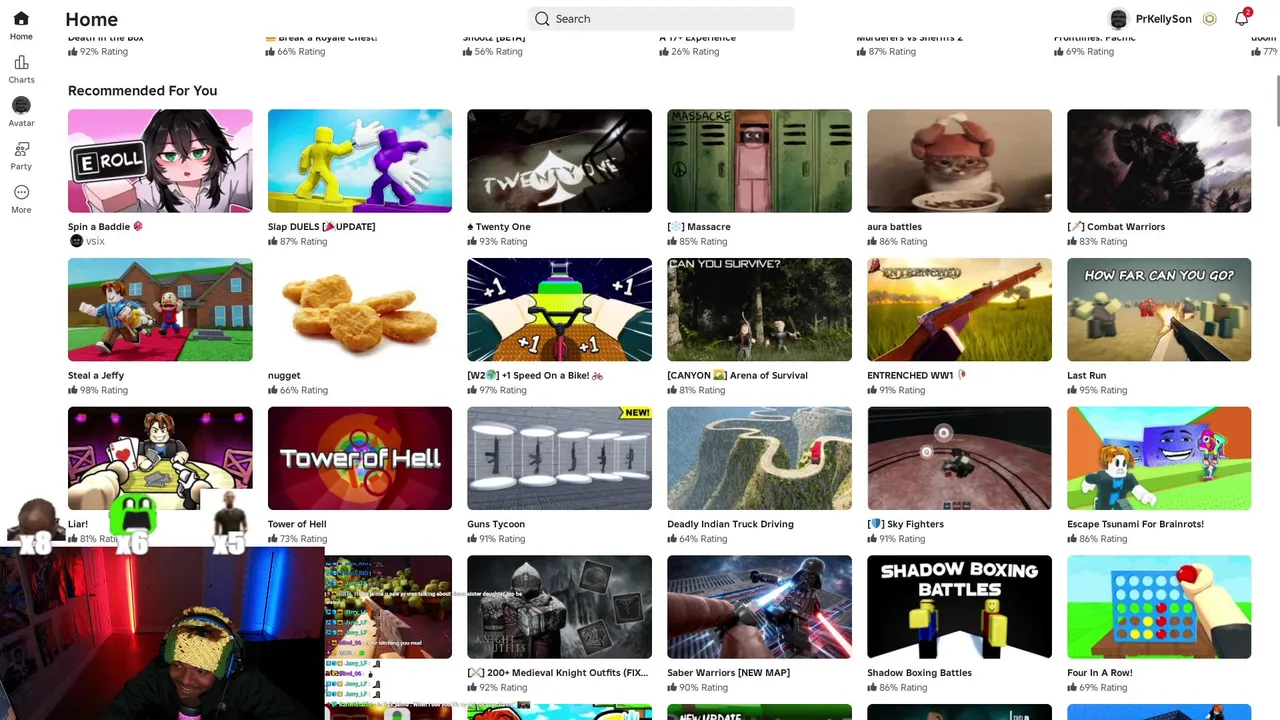Click the Last Run title text
The width and height of the screenshot is (1280, 720).
pos(1086,376)
